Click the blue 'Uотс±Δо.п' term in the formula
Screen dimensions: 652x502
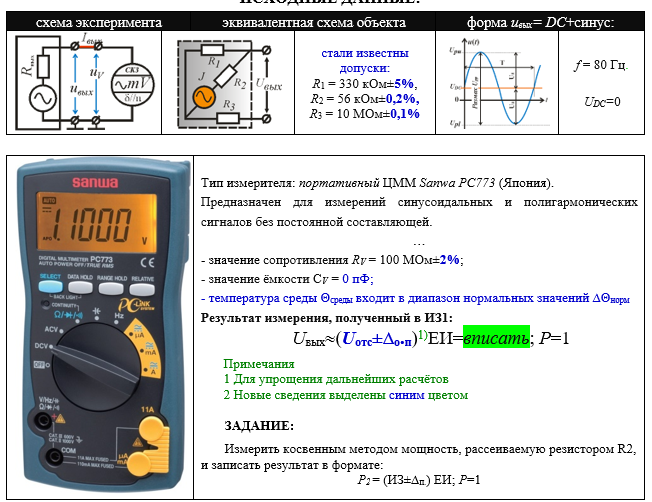click(x=376, y=339)
